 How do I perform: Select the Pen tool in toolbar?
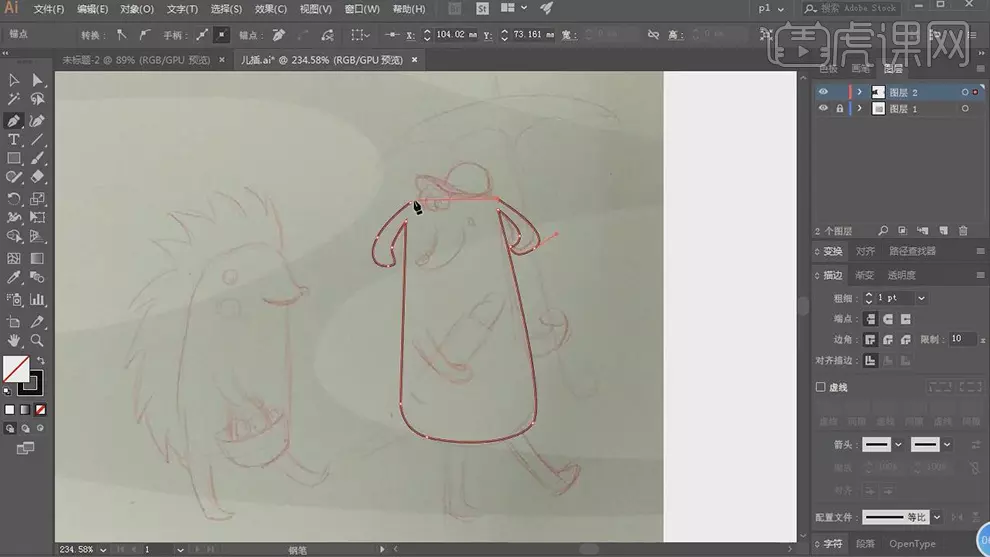pyautogui.click(x=14, y=120)
